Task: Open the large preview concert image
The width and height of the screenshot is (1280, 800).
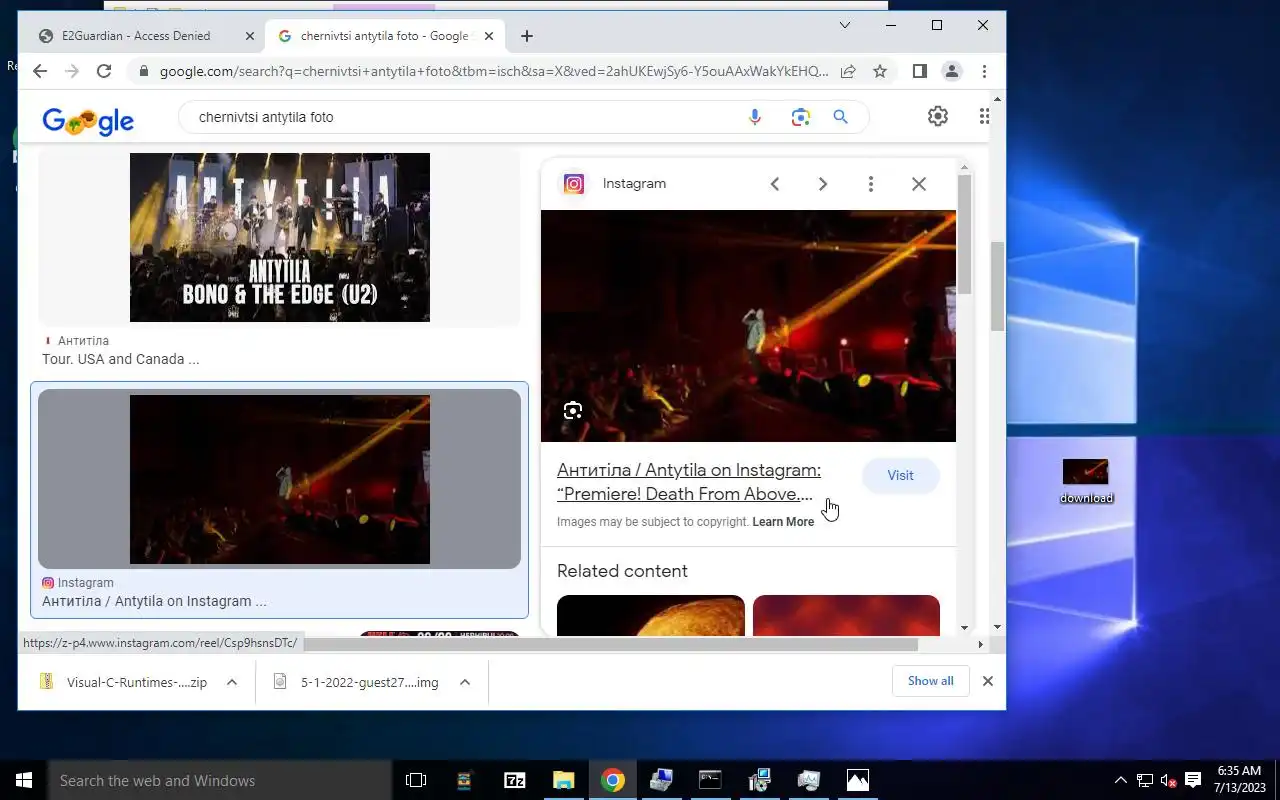Action: (748, 326)
